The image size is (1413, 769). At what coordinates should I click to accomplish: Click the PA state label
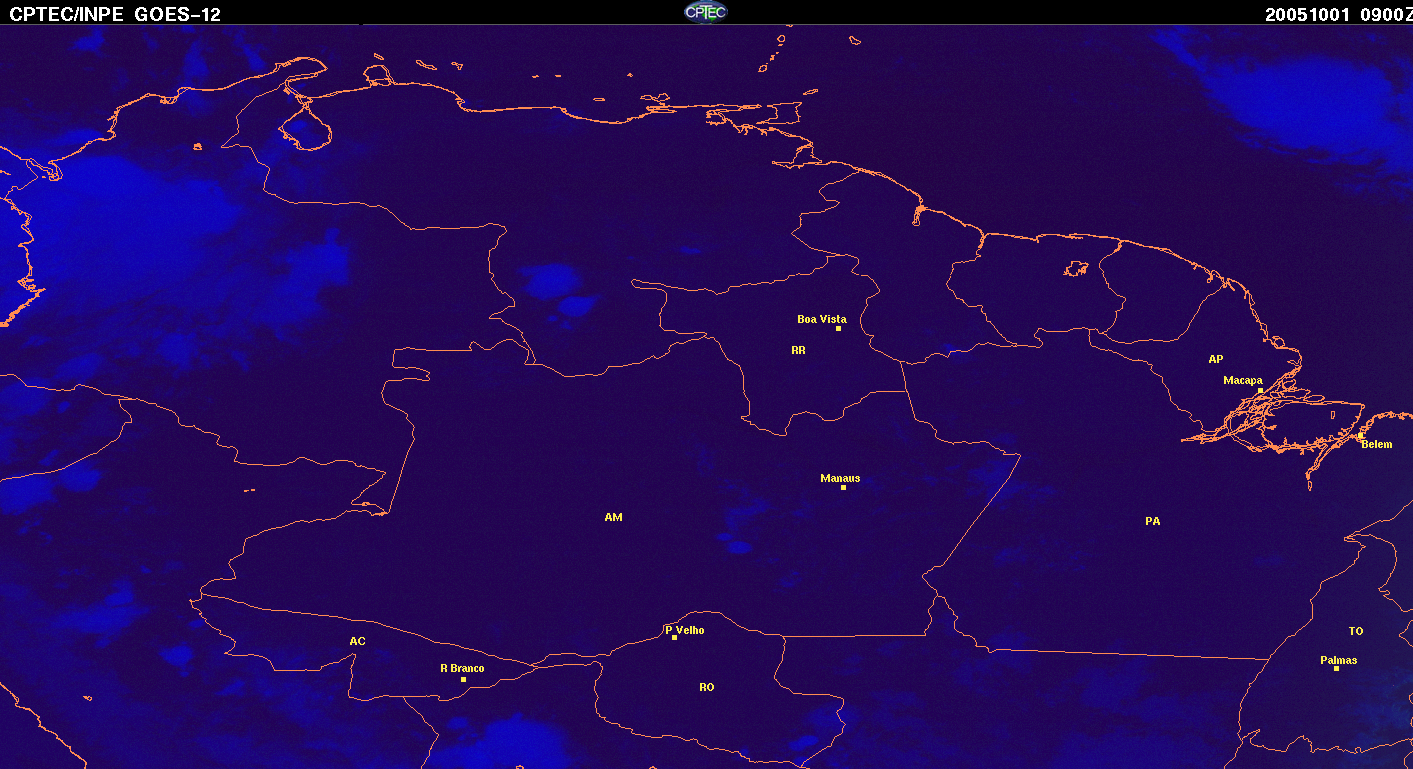point(1153,521)
